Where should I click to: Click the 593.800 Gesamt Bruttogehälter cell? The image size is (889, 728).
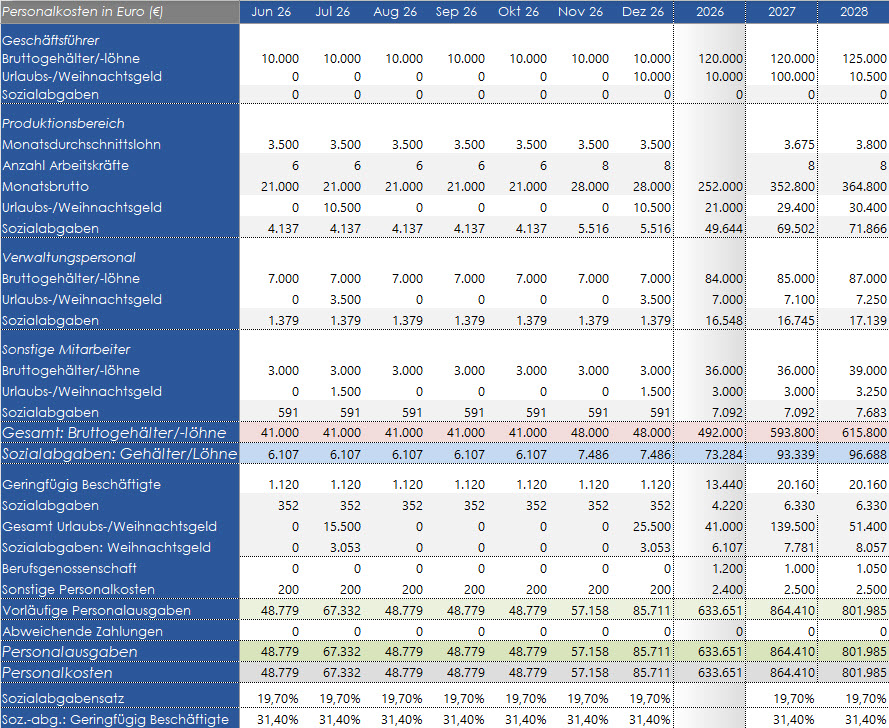[x=792, y=433]
